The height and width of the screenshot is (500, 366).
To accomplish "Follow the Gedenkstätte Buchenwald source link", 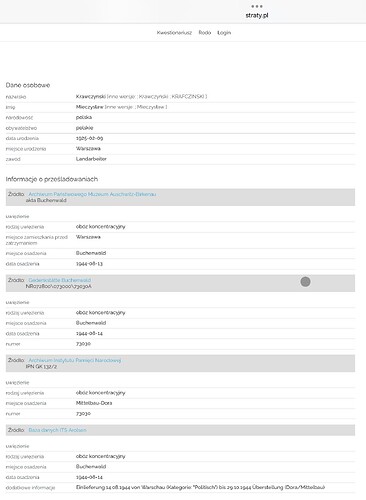I will point(60,280).
